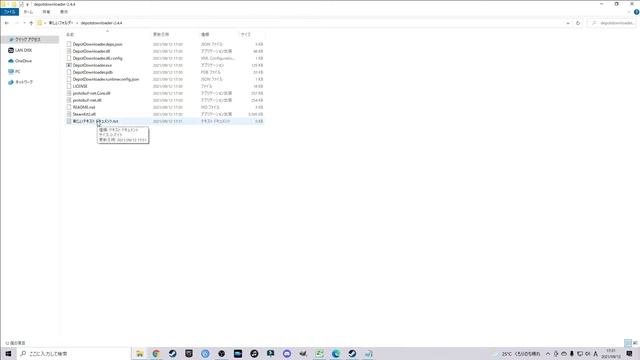Select PC in the navigation pane
This screenshot has width=640, height=360.
click(x=14, y=71)
